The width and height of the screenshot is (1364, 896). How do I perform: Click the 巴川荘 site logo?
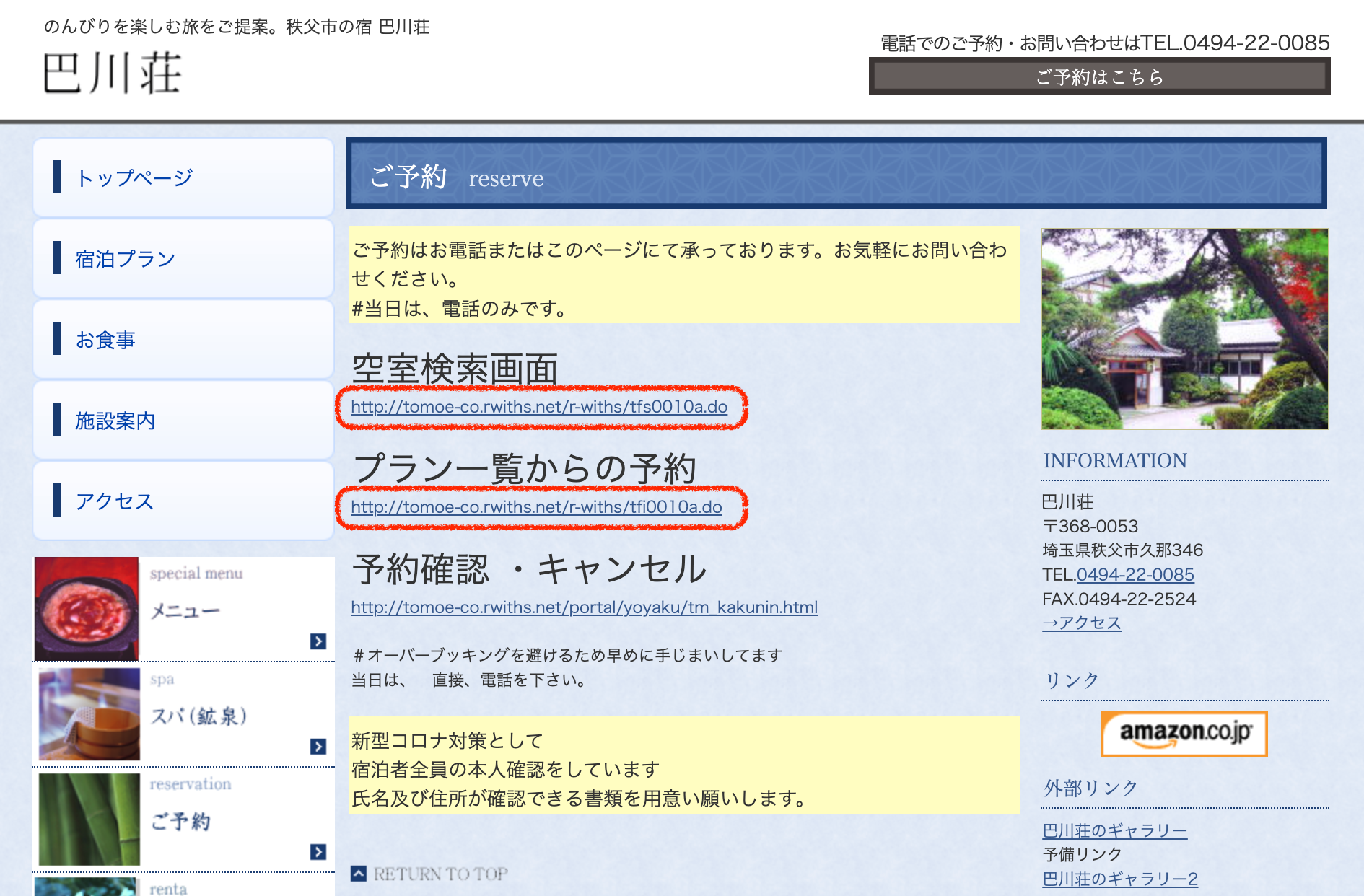(x=113, y=74)
